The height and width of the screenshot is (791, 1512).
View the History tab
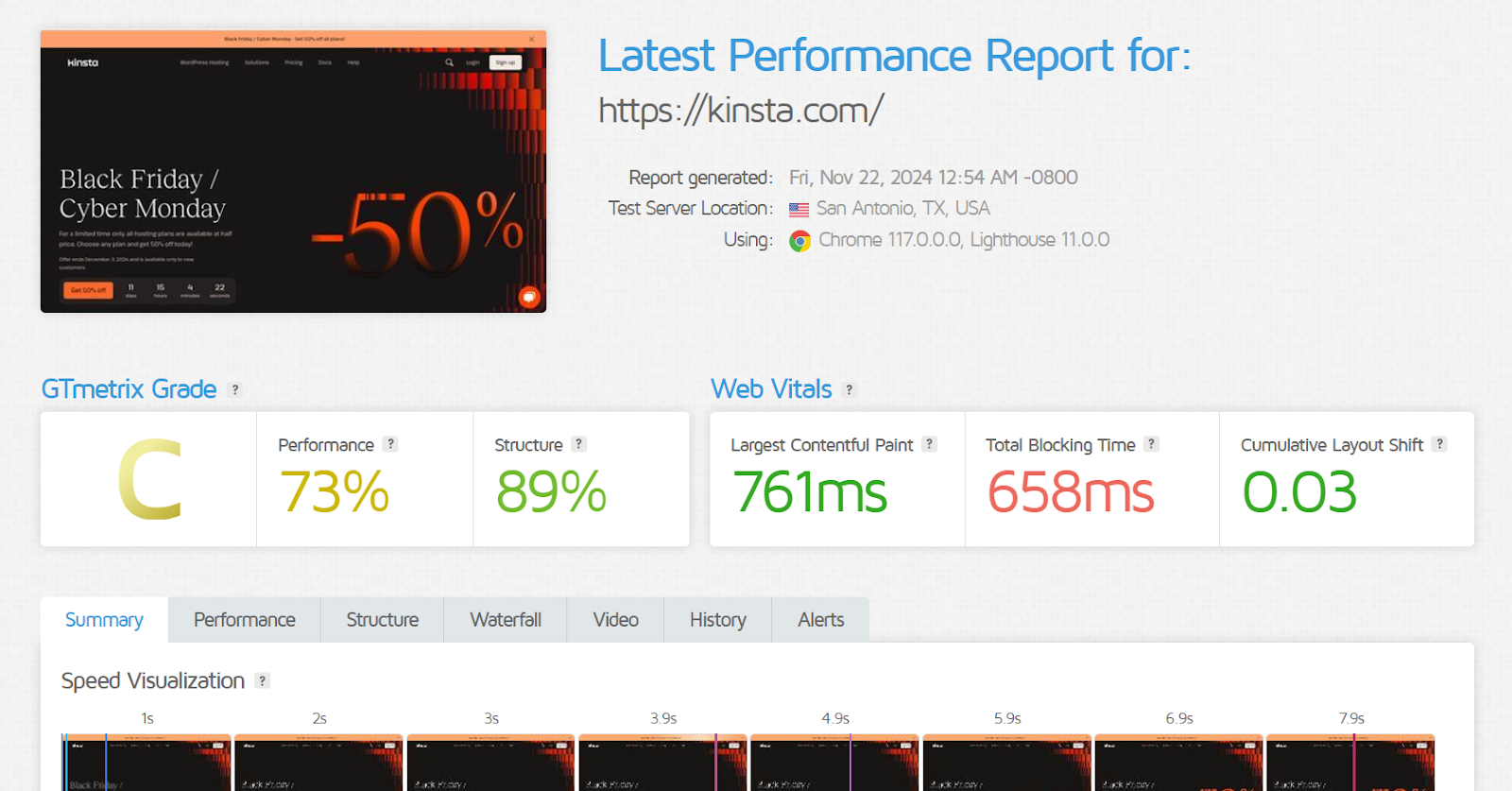coord(718,620)
